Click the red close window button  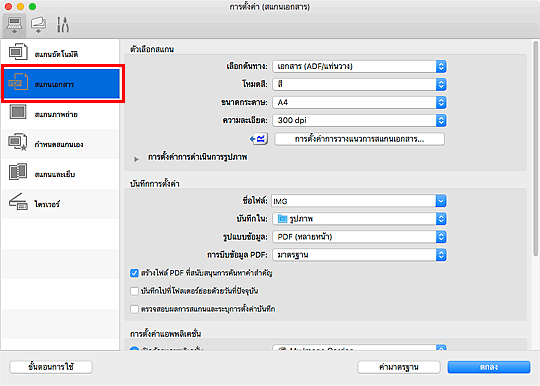(8, 6)
